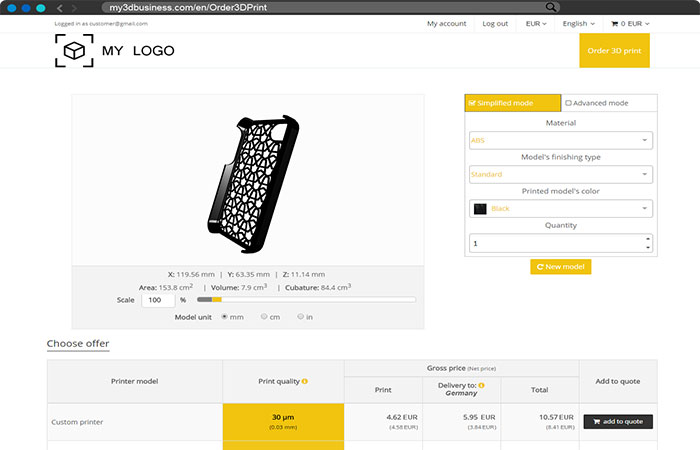
Task: Expand the 0 EUR cart dropdown
Action: (x=630, y=24)
